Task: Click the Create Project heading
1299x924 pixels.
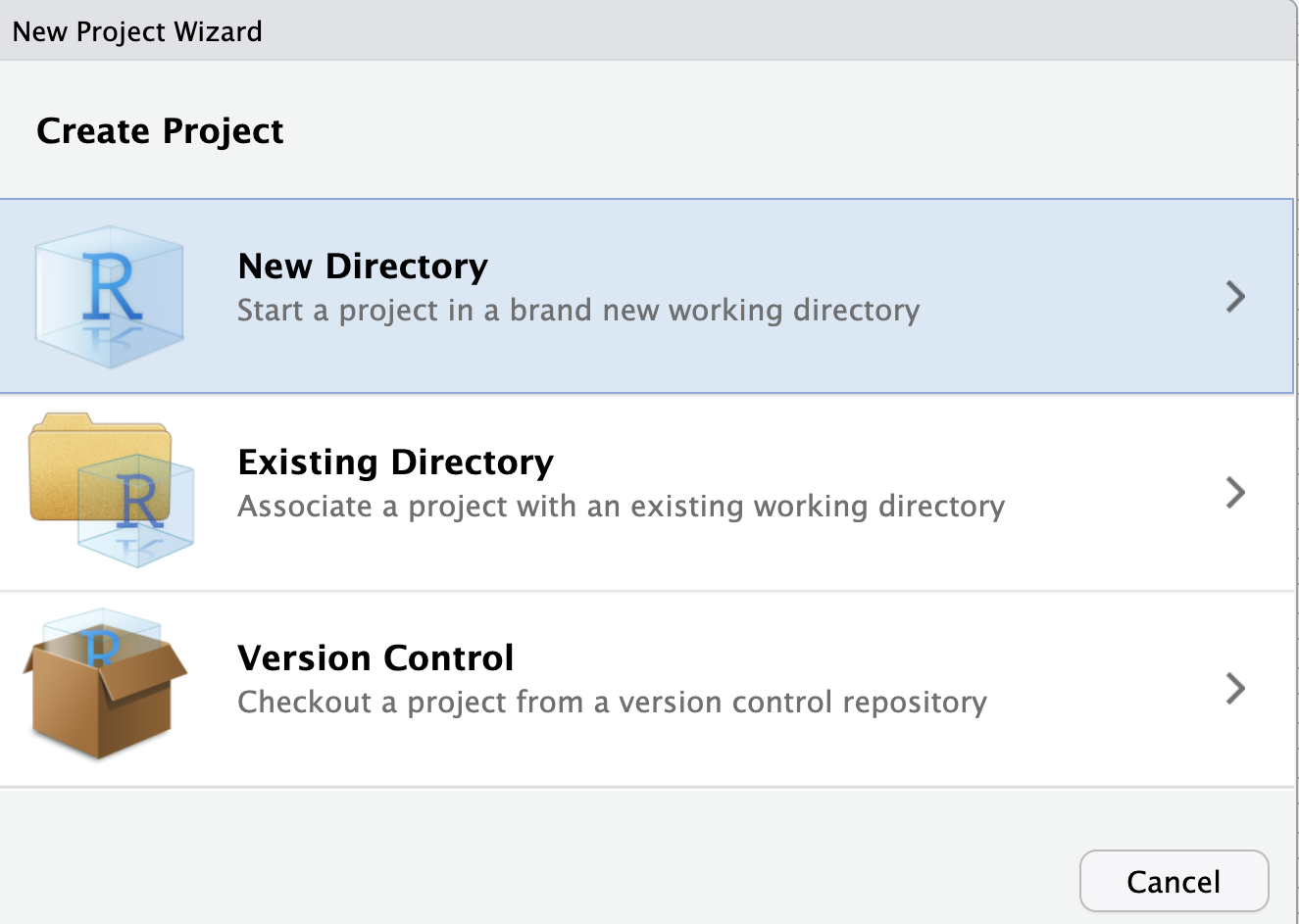Action: point(160,130)
